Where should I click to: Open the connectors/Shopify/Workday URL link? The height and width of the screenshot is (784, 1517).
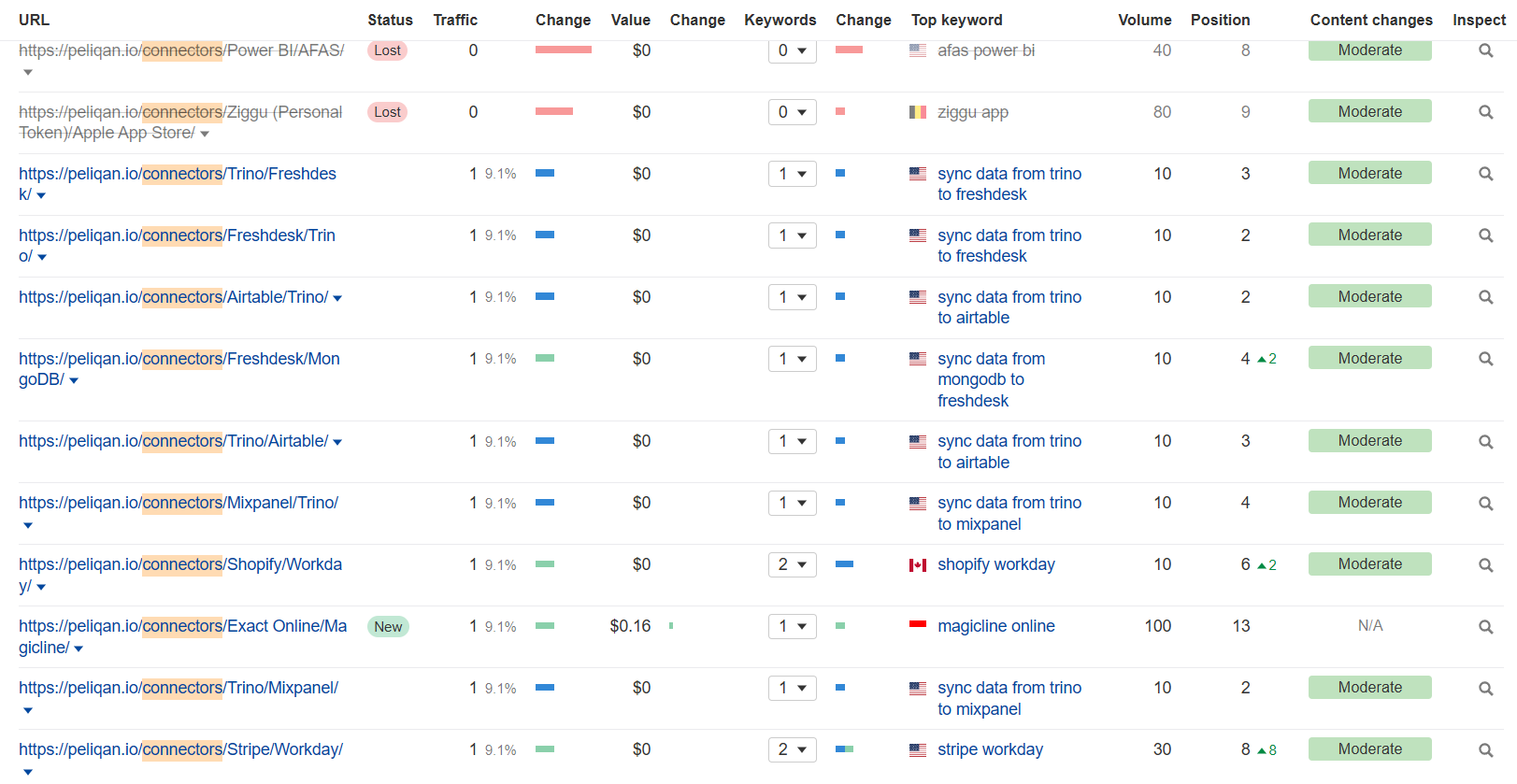click(x=180, y=575)
